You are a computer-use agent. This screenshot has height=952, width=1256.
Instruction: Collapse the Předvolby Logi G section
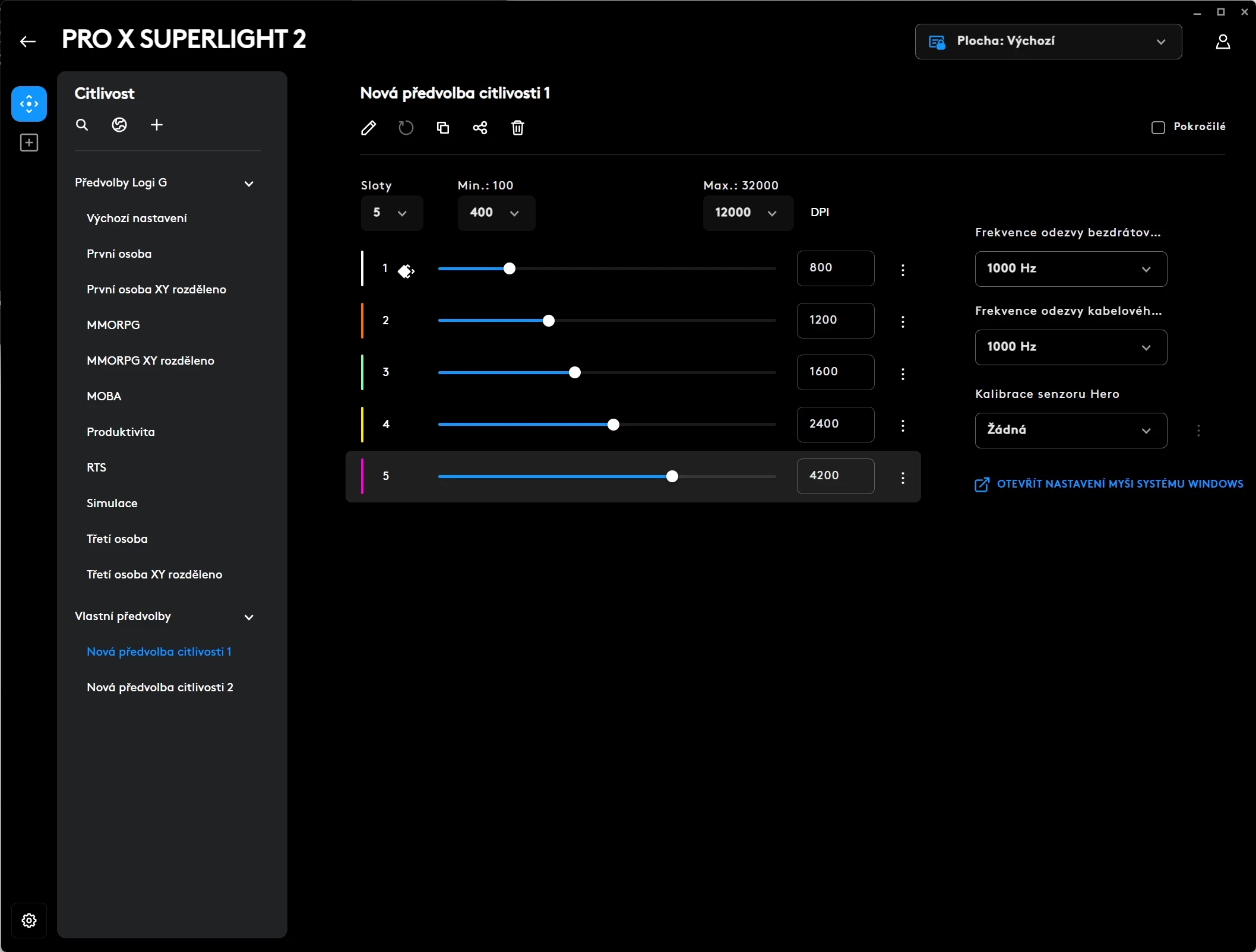pyautogui.click(x=249, y=184)
